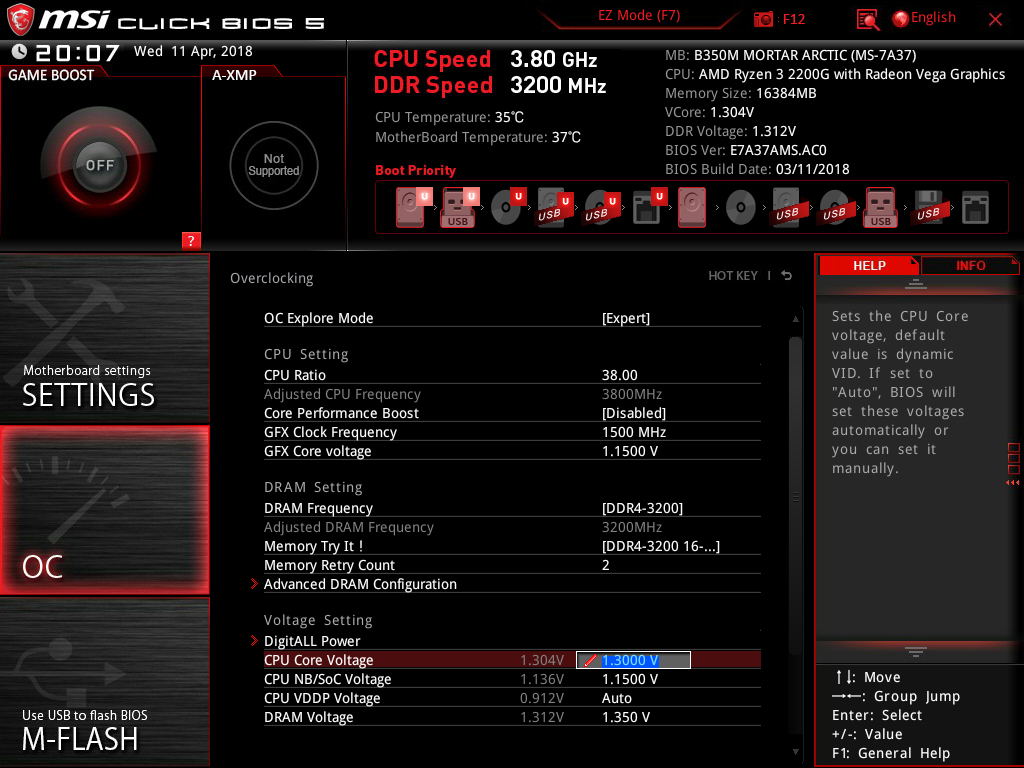Select DRAM Voltage 1.350 V value
This screenshot has height=768, width=1024.
click(x=626, y=717)
